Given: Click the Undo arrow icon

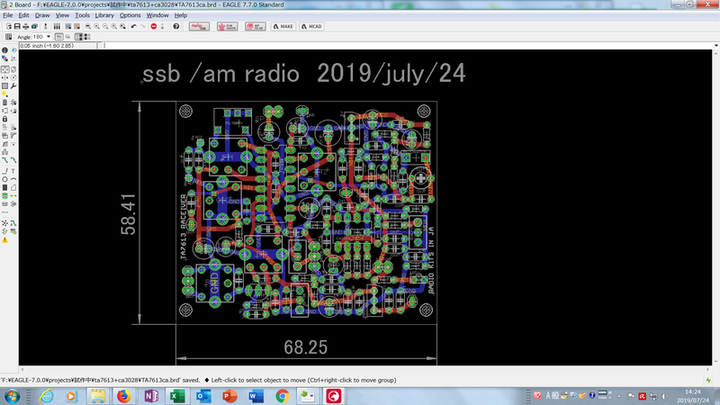Looking at the screenshot, I should click(133, 26).
